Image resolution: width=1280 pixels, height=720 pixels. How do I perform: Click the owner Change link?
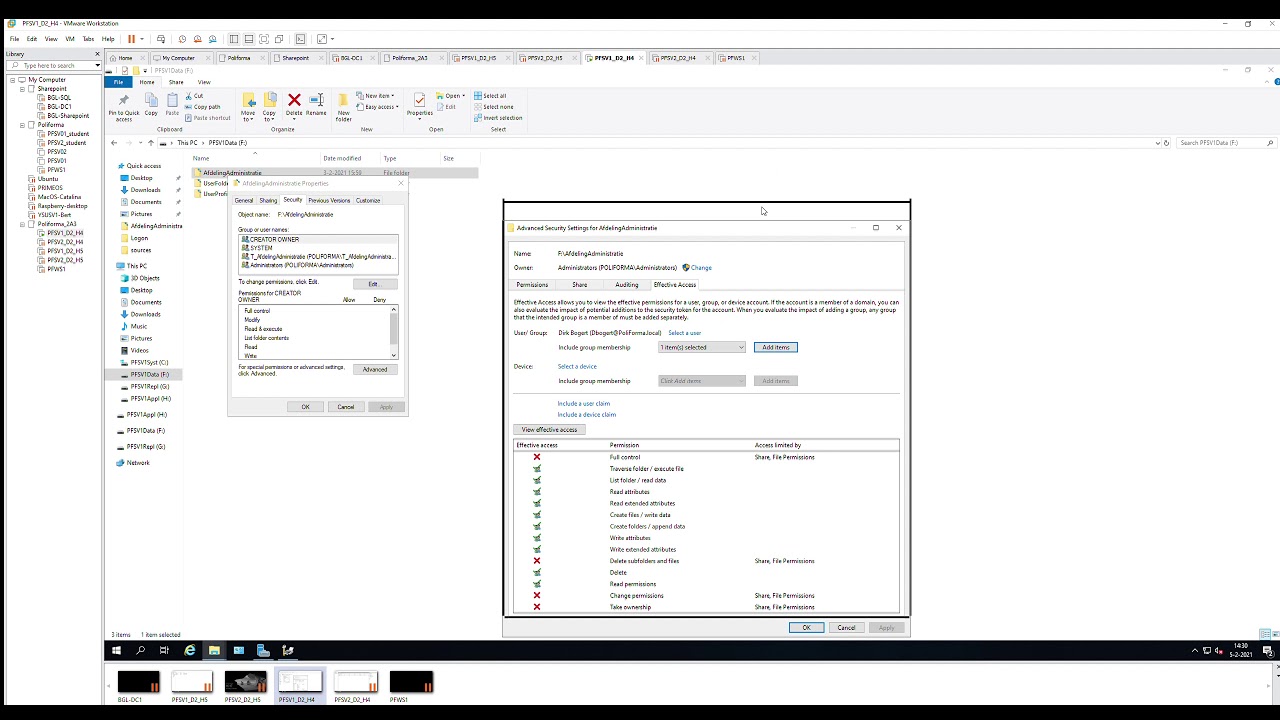(x=701, y=268)
